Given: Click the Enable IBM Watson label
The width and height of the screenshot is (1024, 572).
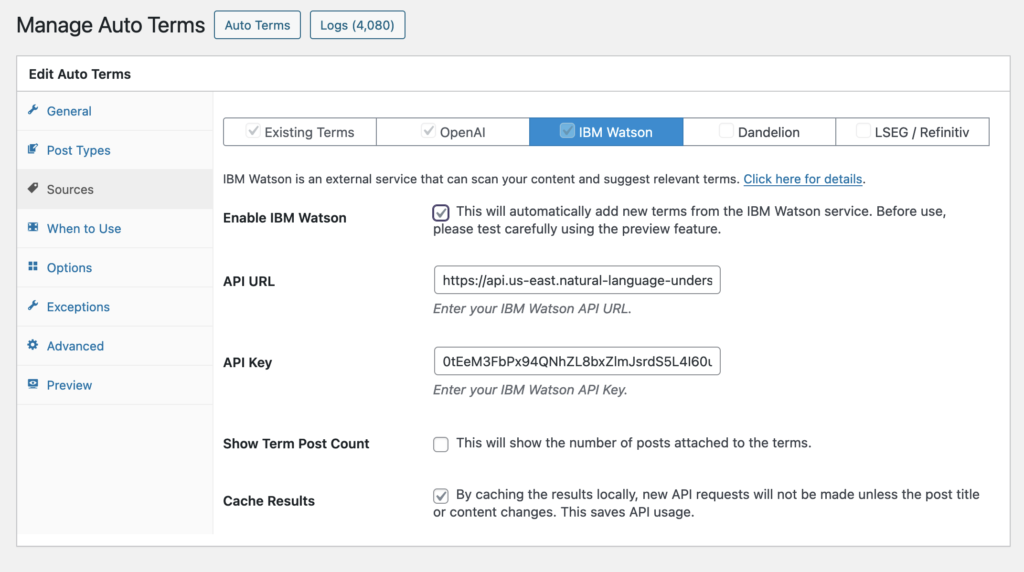Looking at the screenshot, I should pyautogui.click(x=285, y=218).
